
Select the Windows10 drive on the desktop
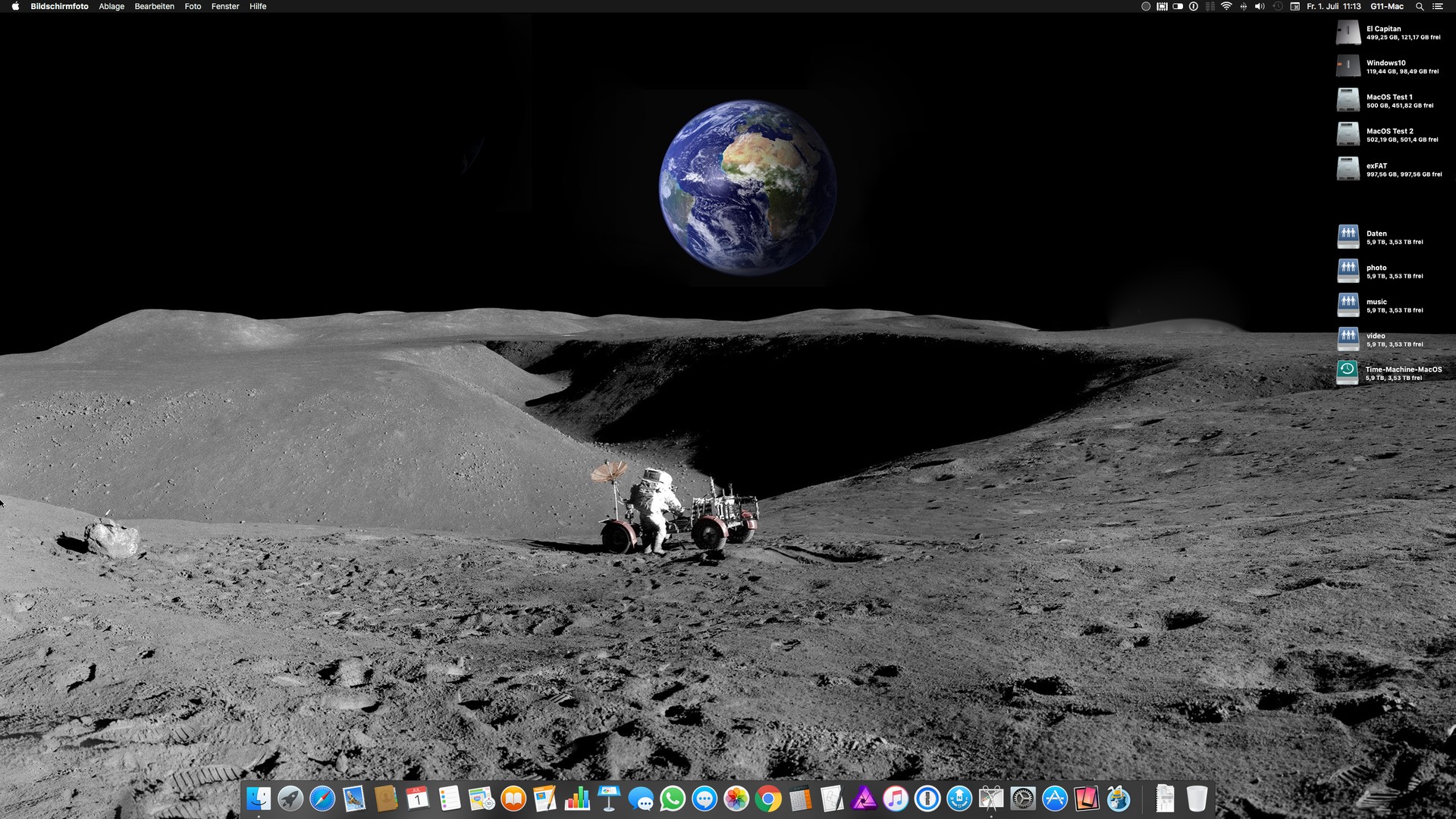(1348, 67)
